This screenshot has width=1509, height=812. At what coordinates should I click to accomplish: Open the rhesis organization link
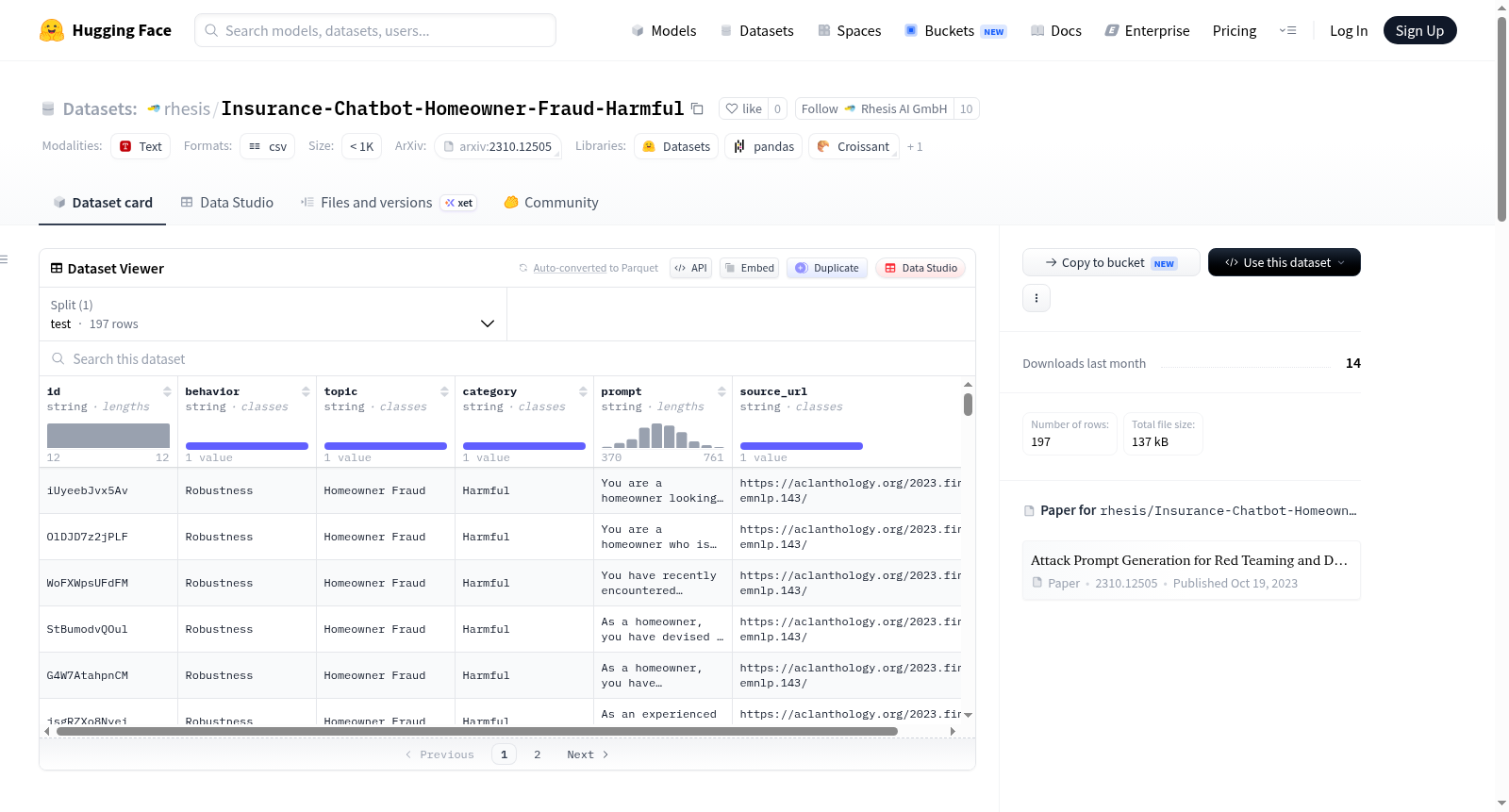[187, 108]
